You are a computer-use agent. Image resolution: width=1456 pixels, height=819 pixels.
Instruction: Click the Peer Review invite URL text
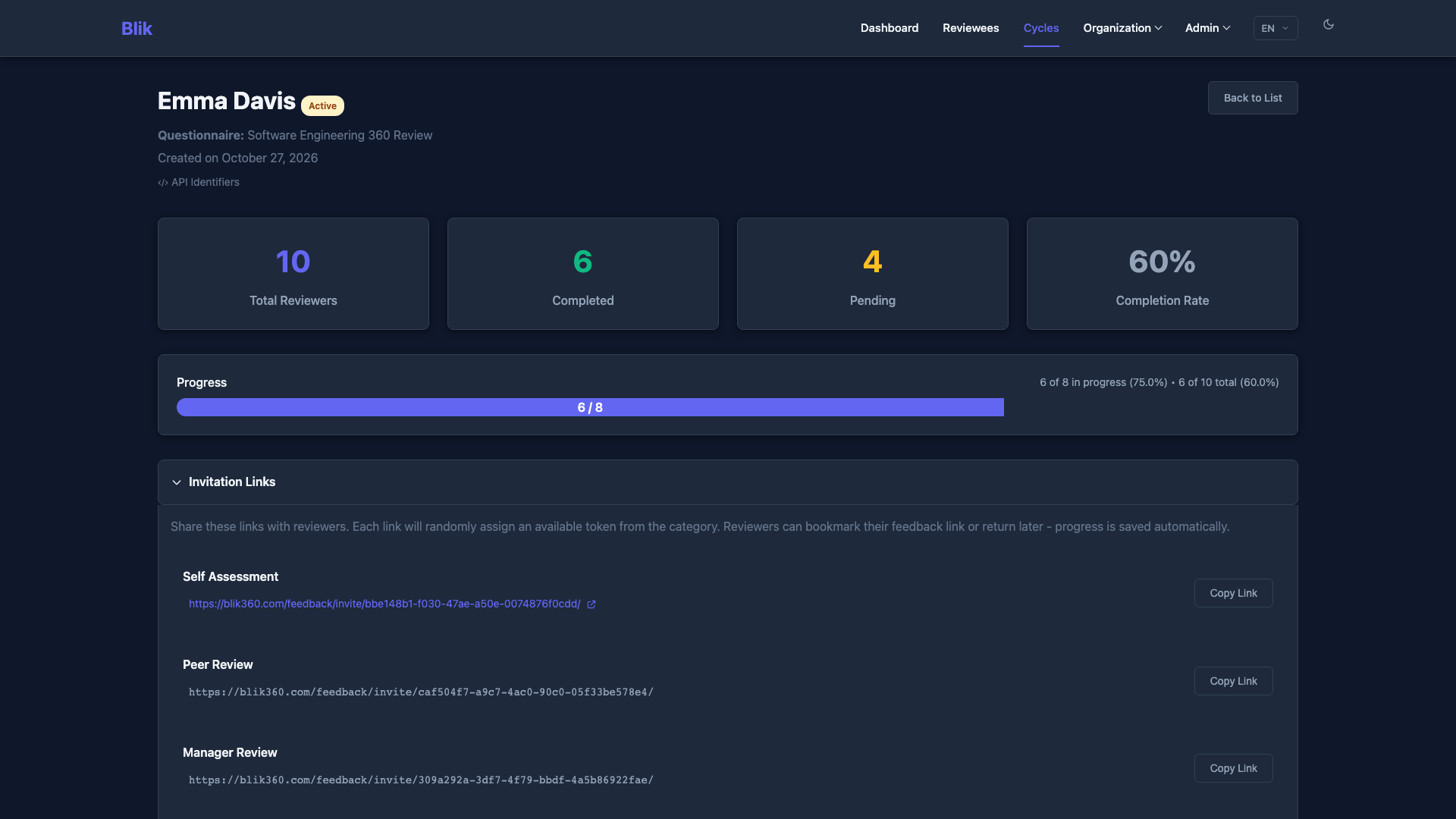[421, 692]
